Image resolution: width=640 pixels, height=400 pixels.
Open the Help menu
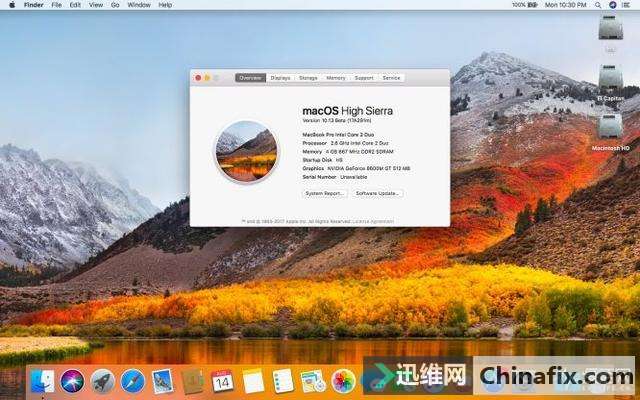(165, 5)
